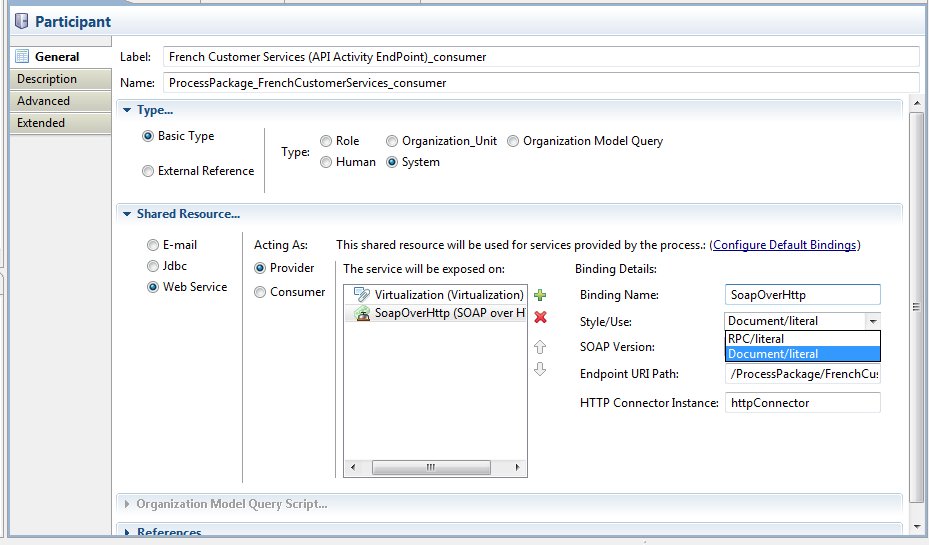Image resolution: width=929 pixels, height=545 pixels.
Task: Choose the Role type option
Action: (326, 141)
